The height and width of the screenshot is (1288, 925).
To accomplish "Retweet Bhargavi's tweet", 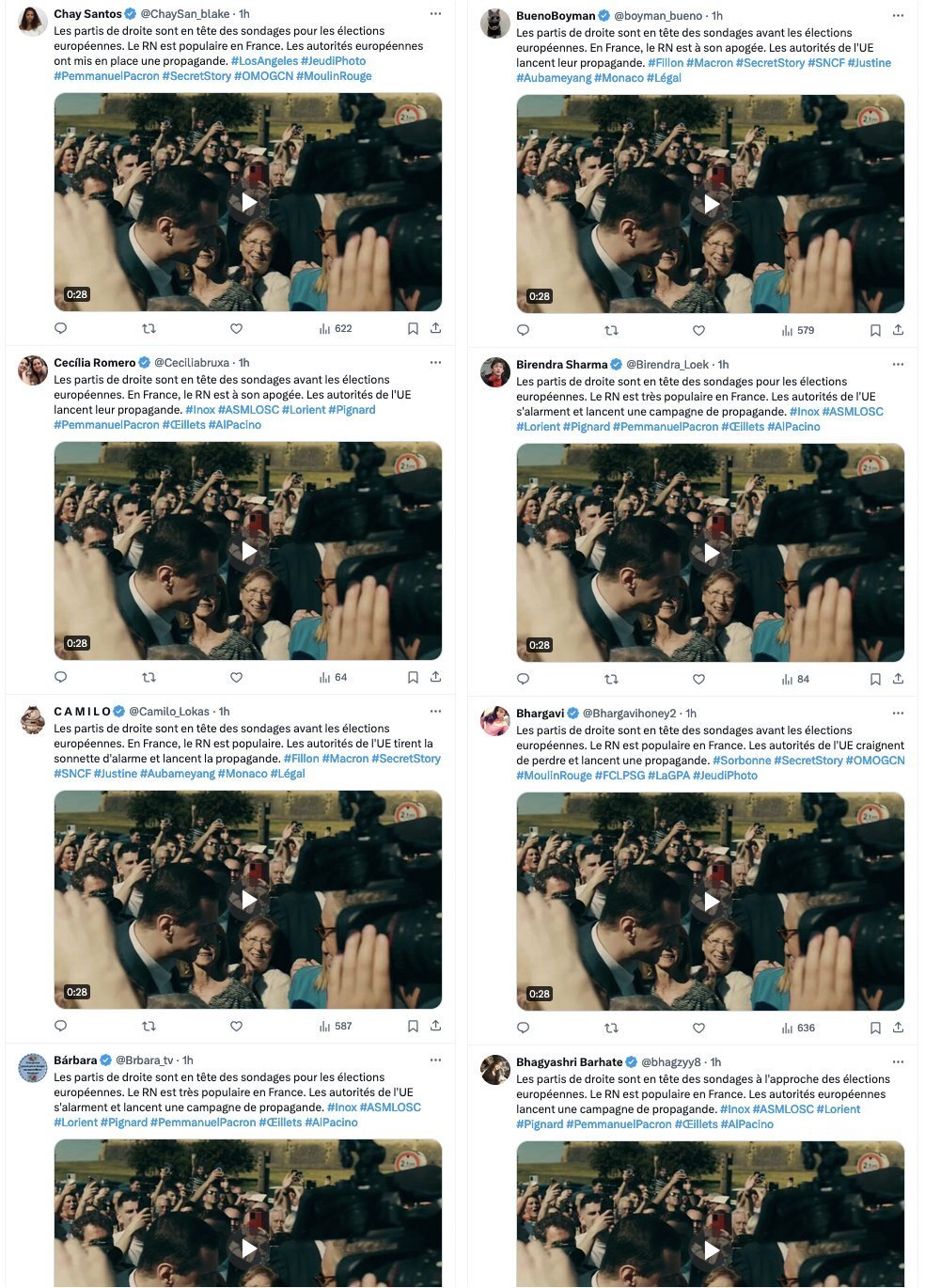I will (611, 1028).
